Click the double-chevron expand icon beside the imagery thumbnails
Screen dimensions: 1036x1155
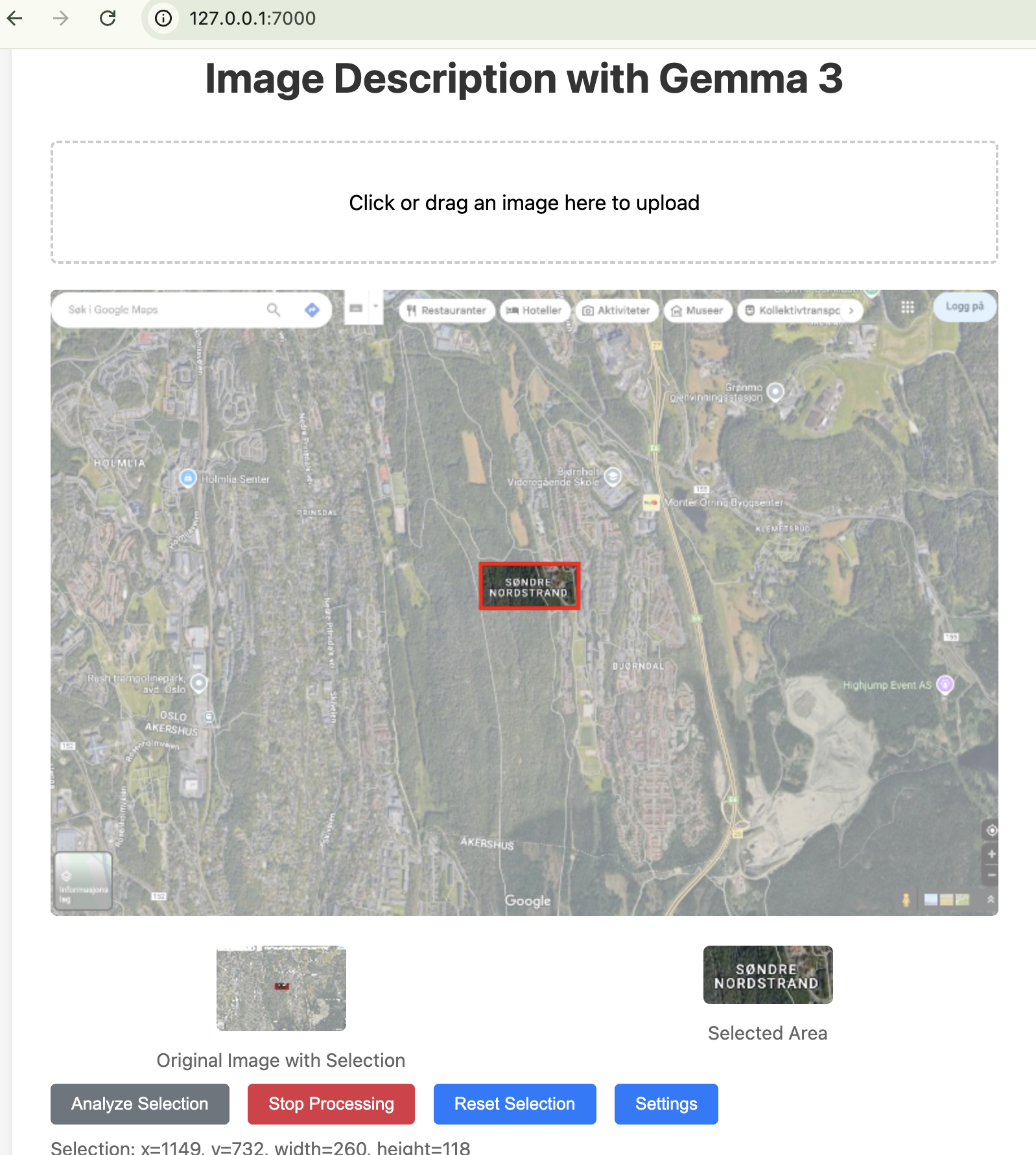[990, 900]
